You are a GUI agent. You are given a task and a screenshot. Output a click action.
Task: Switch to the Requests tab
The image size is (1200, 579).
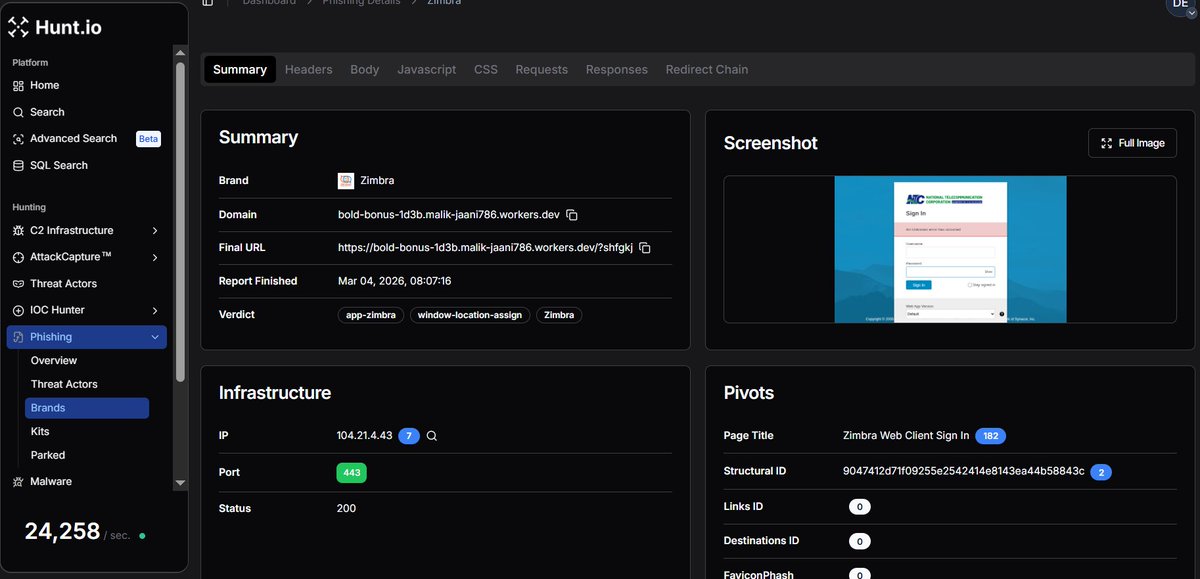(542, 69)
